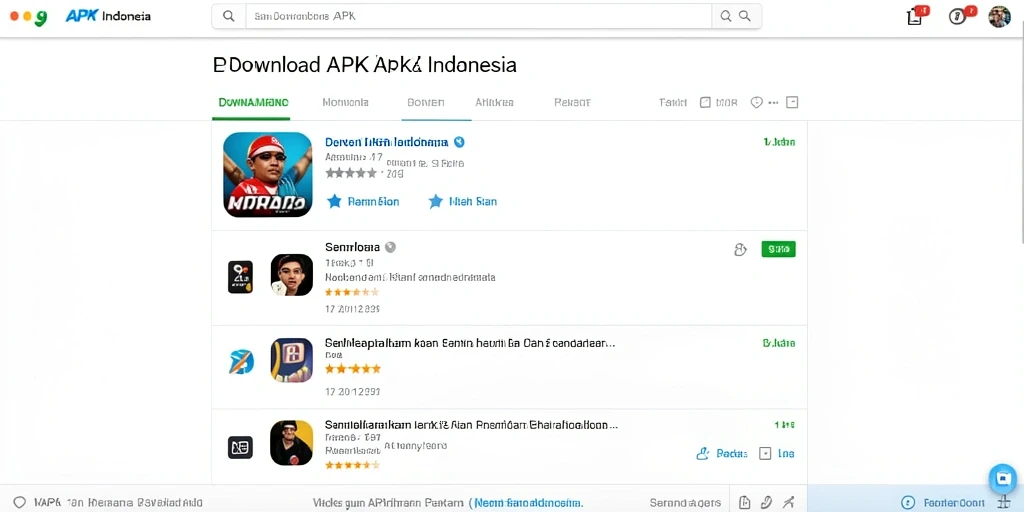
Task: Click the five-star rating of the third app
Action: pyautogui.click(x=353, y=369)
